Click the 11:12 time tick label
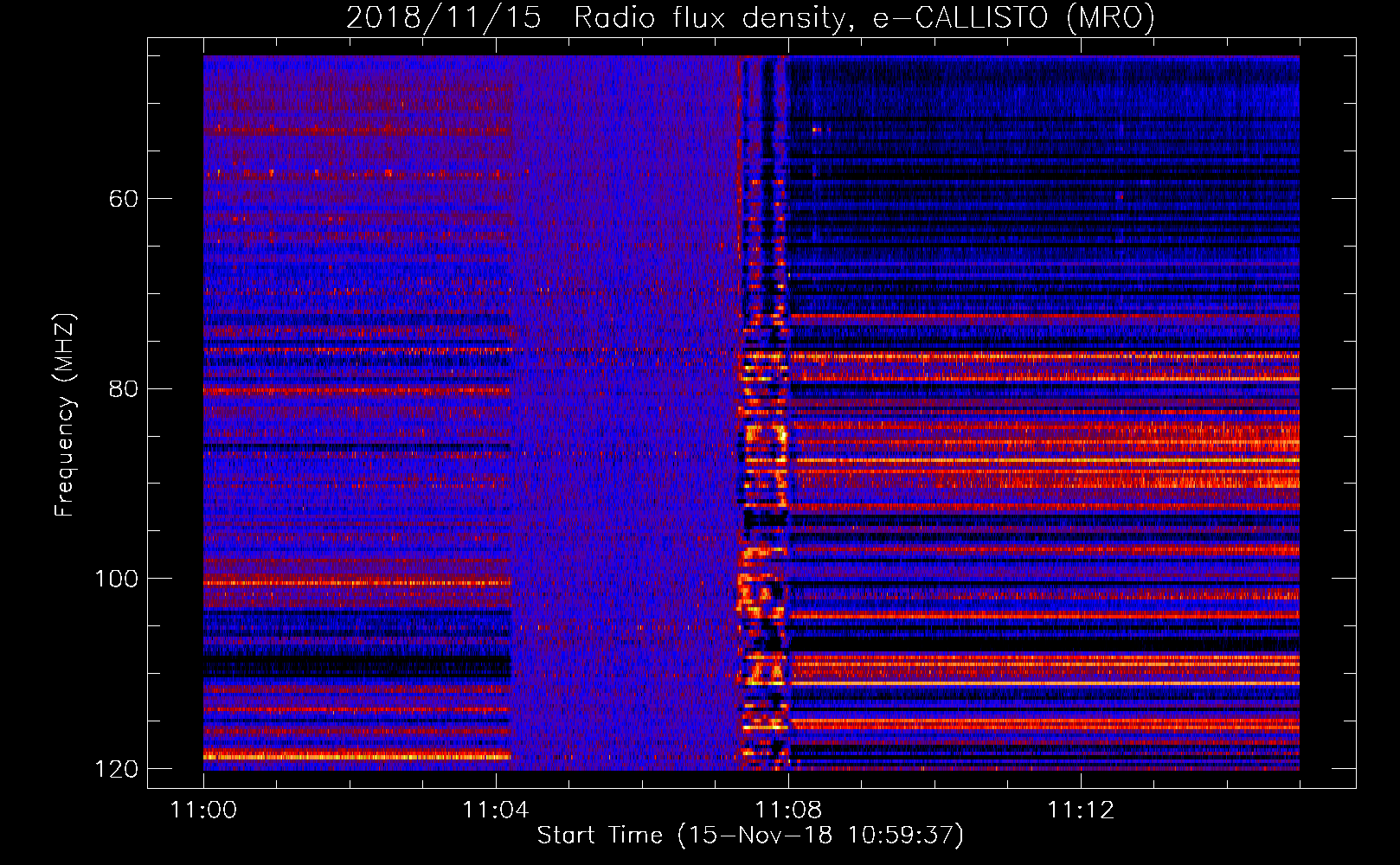Image resolution: width=1400 pixels, height=865 pixels. click(x=1081, y=811)
